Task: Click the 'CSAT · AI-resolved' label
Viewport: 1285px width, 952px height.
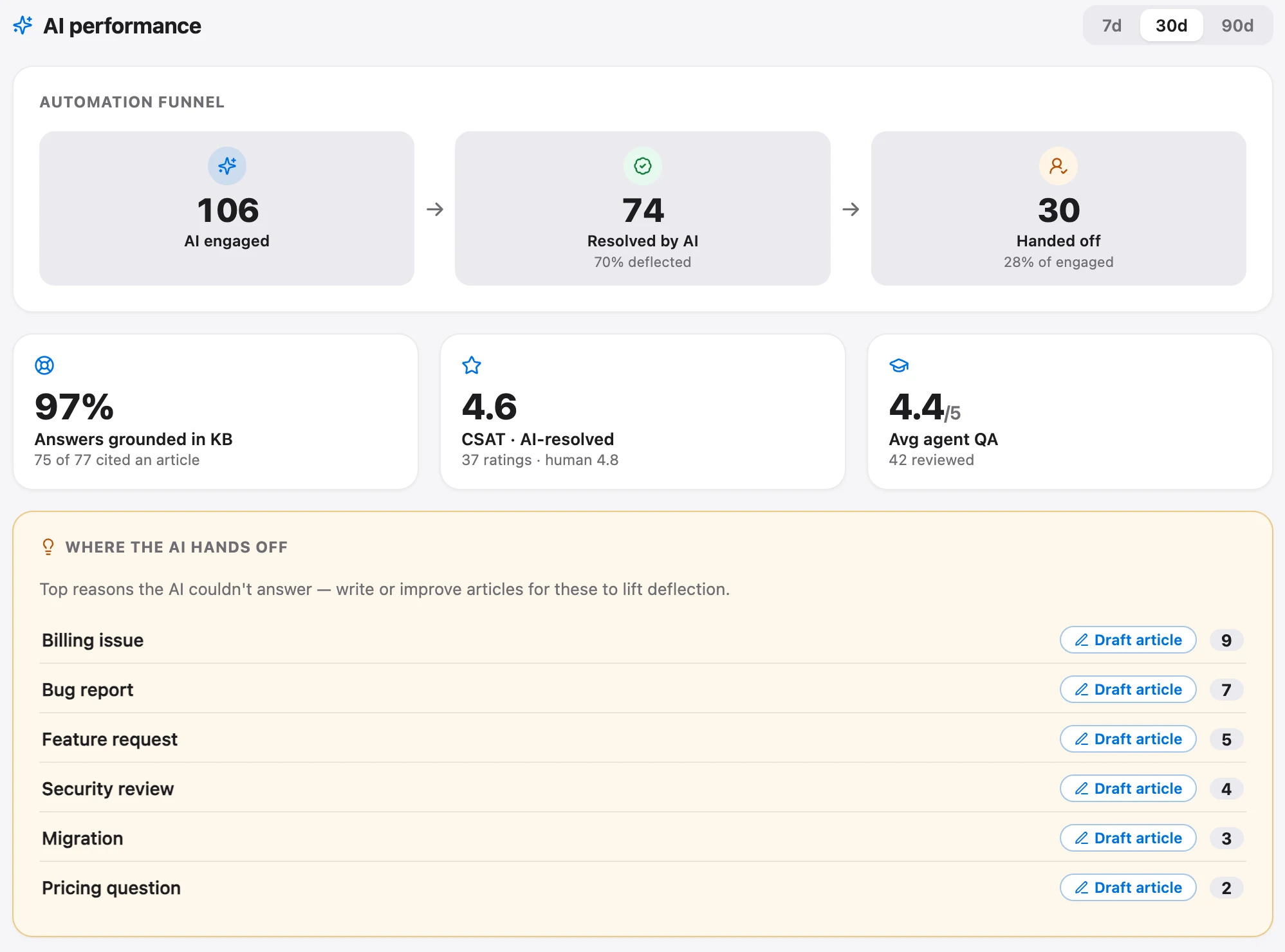Action: click(x=537, y=439)
